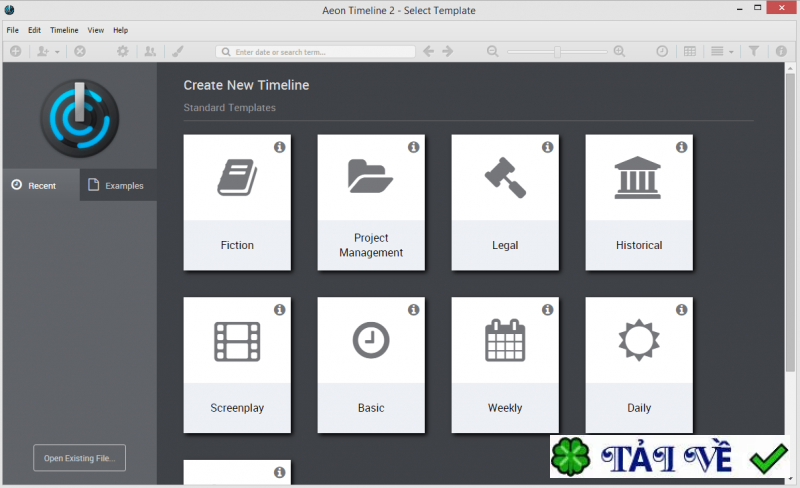
Task: Open the Help menu
Action: click(120, 30)
